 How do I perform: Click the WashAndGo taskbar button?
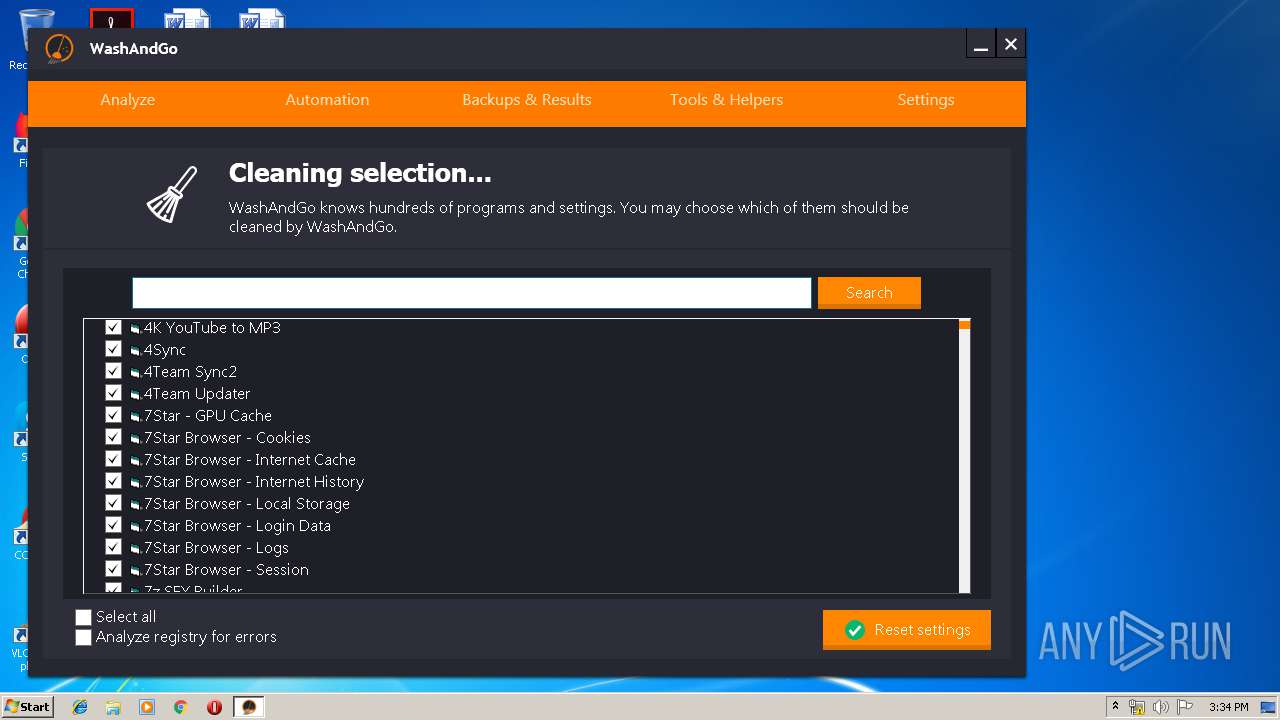[249, 707]
